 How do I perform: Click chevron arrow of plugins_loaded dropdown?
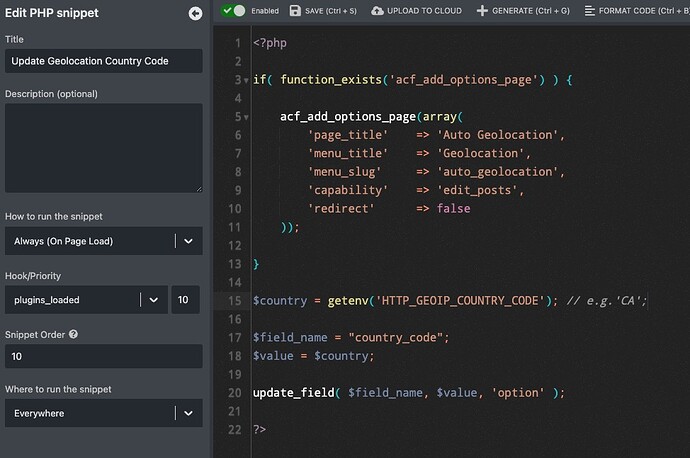tap(154, 300)
